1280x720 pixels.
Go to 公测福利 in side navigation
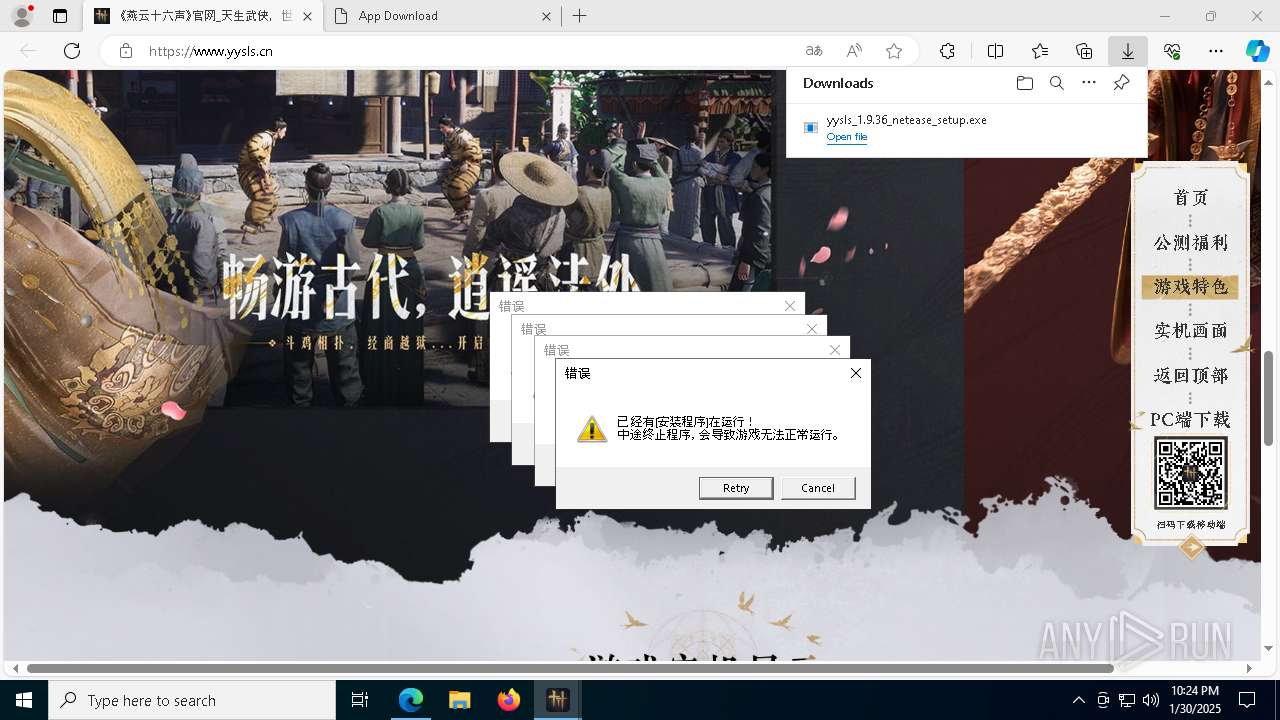tap(1190, 243)
